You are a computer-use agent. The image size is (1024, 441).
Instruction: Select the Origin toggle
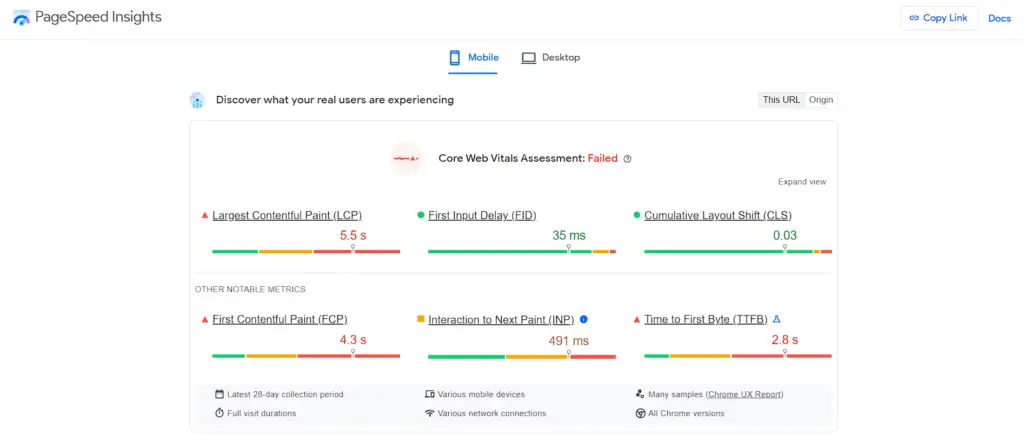click(821, 100)
